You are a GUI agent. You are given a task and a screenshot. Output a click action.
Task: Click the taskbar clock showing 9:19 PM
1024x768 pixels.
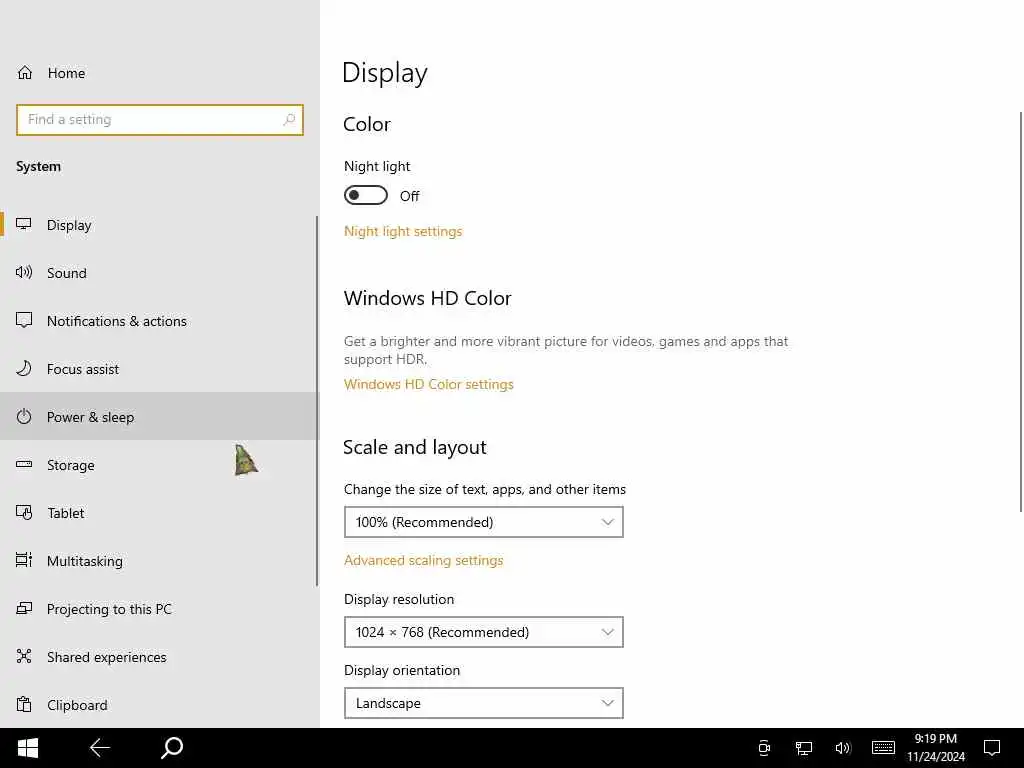pyautogui.click(x=936, y=748)
